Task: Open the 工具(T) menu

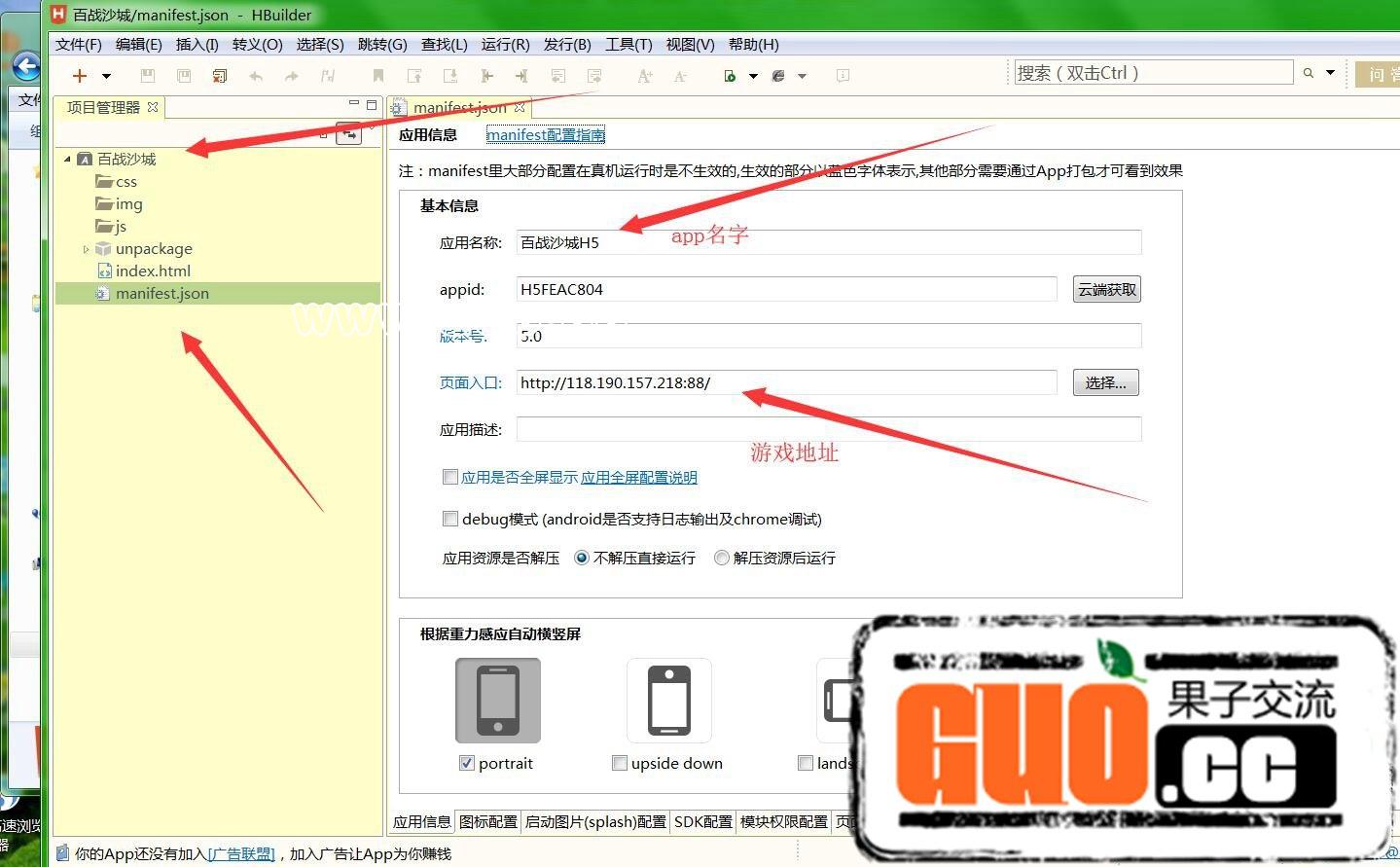Action: 629,45
